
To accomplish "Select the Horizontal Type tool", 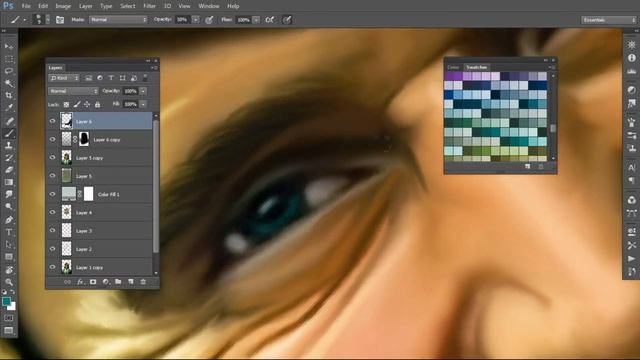I will (x=9, y=232).
